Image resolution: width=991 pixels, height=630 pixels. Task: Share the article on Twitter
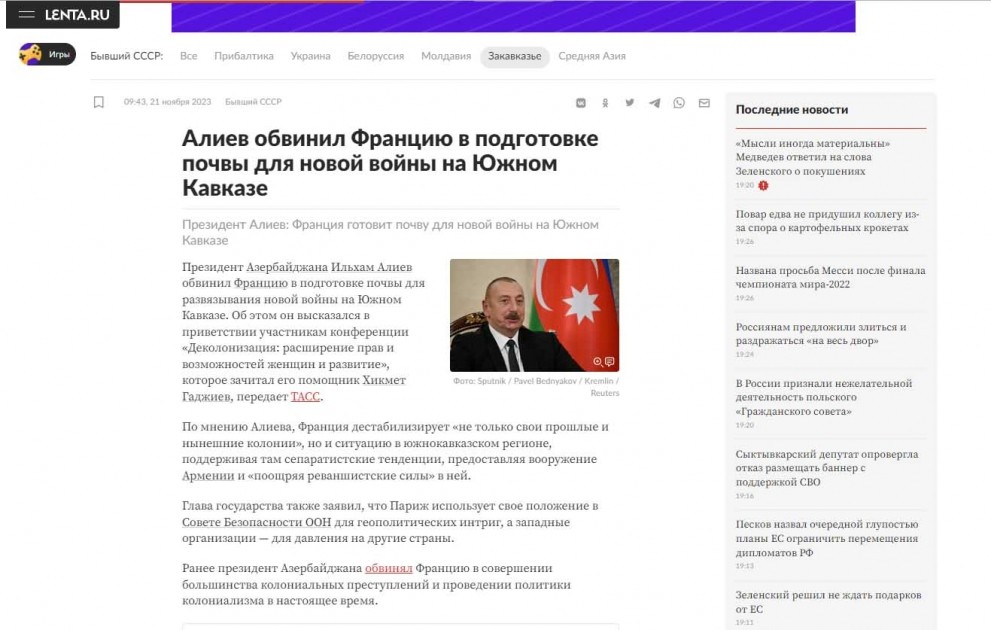(x=629, y=101)
